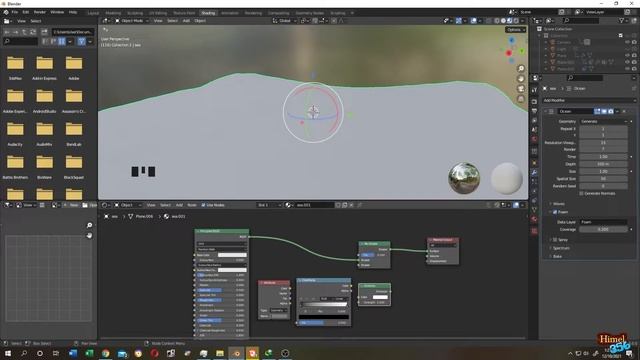Select thumbnail display mode in file browser
Image resolution: width=640 pixels, height=360 pixels.
[62, 41]
